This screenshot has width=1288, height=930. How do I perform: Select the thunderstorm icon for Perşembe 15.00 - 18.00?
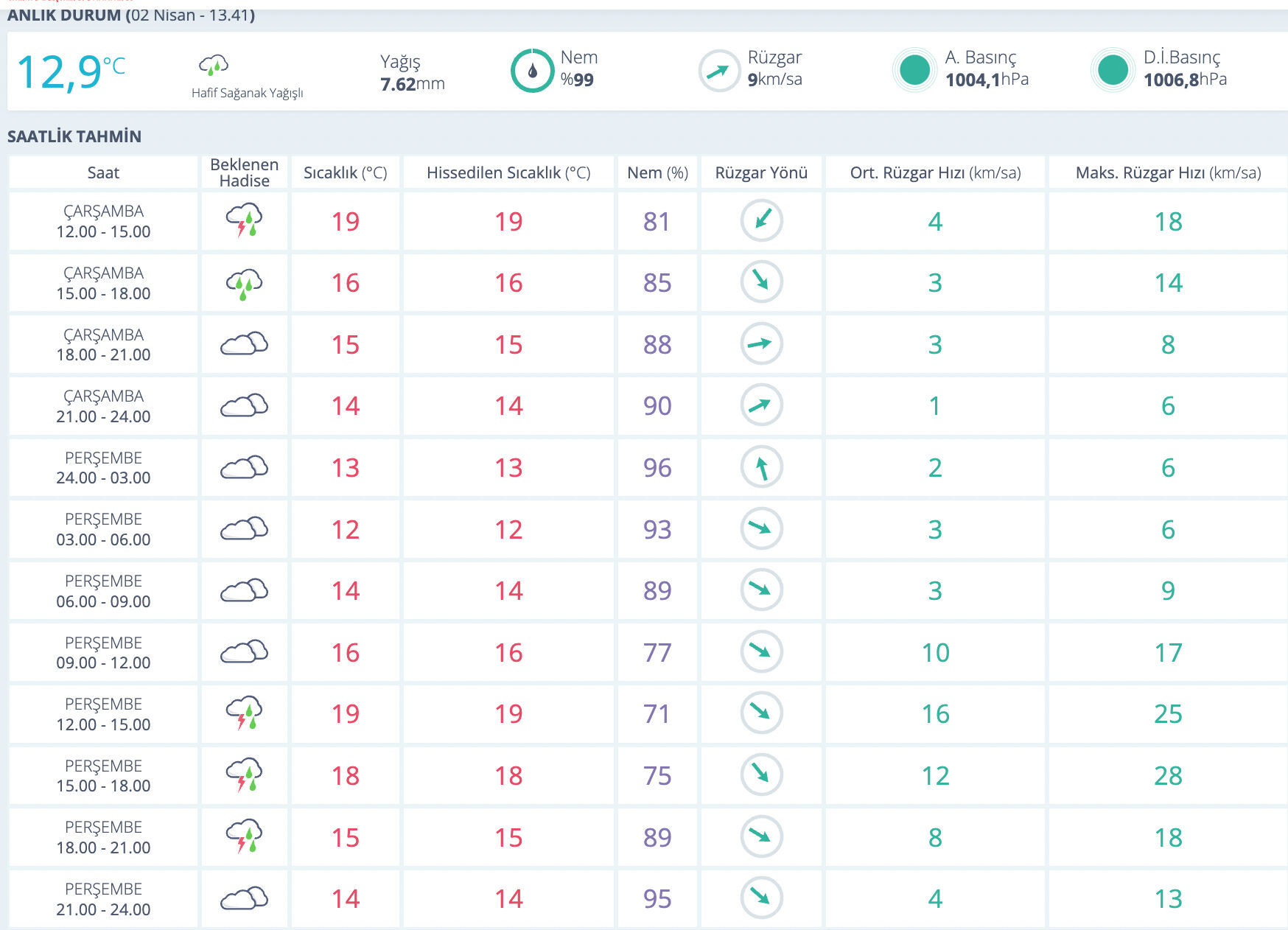(244, 775)
